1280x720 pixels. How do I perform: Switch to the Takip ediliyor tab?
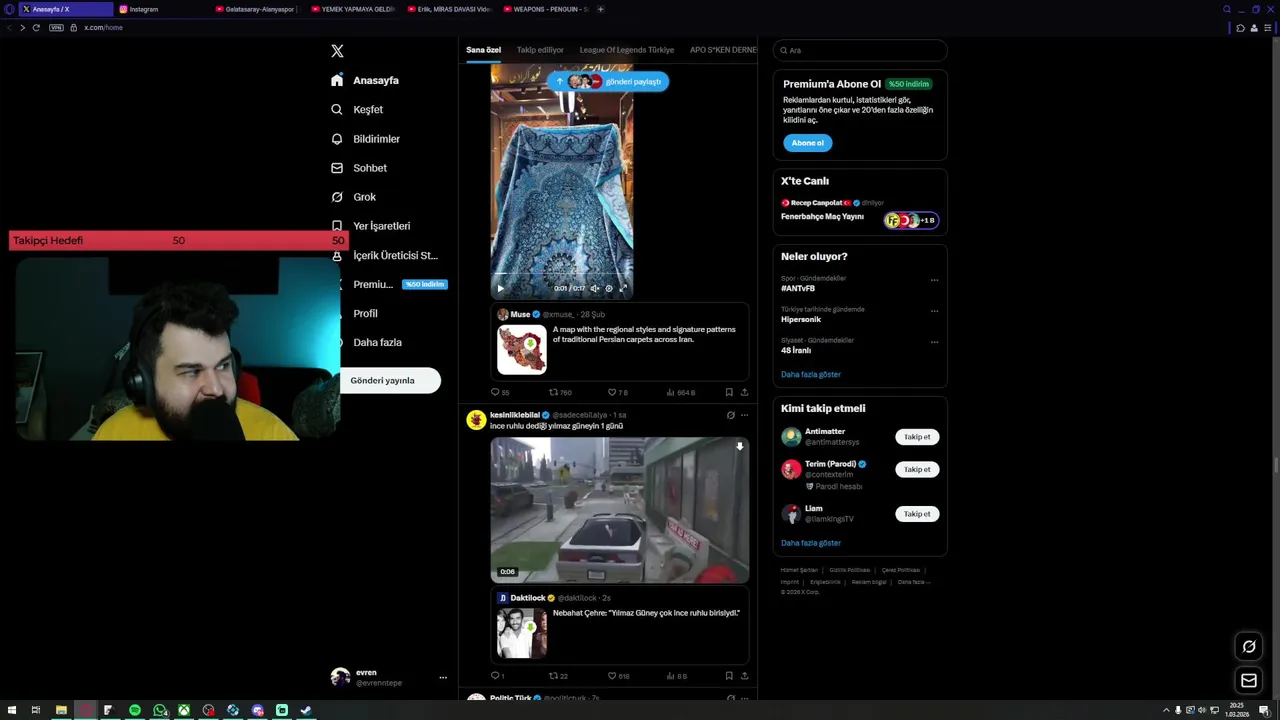540,50
